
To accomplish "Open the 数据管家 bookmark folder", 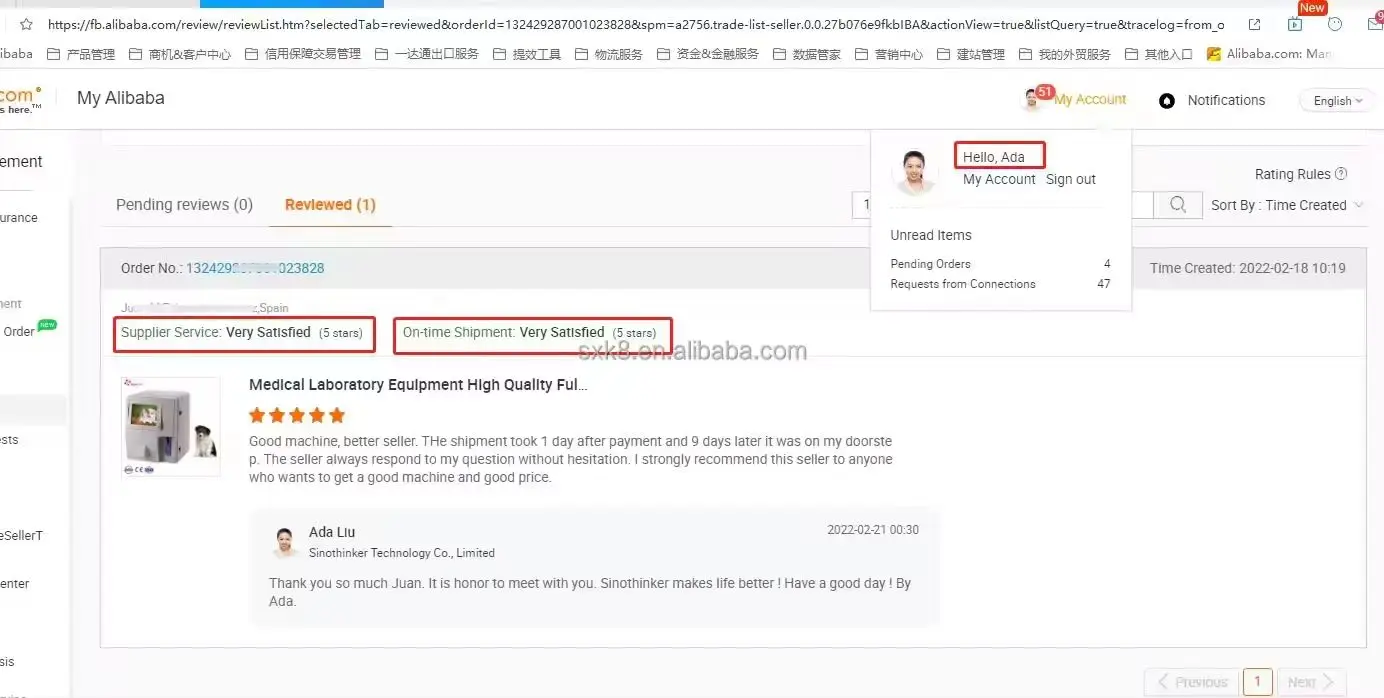I will pyautogui.click(x=806, y=54).
